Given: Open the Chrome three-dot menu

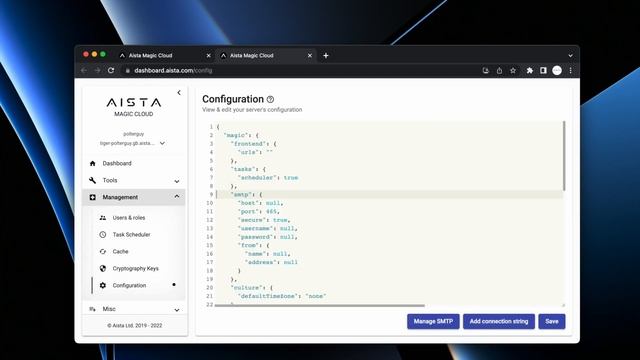Looking at the screenshot, I should (570, 71).
